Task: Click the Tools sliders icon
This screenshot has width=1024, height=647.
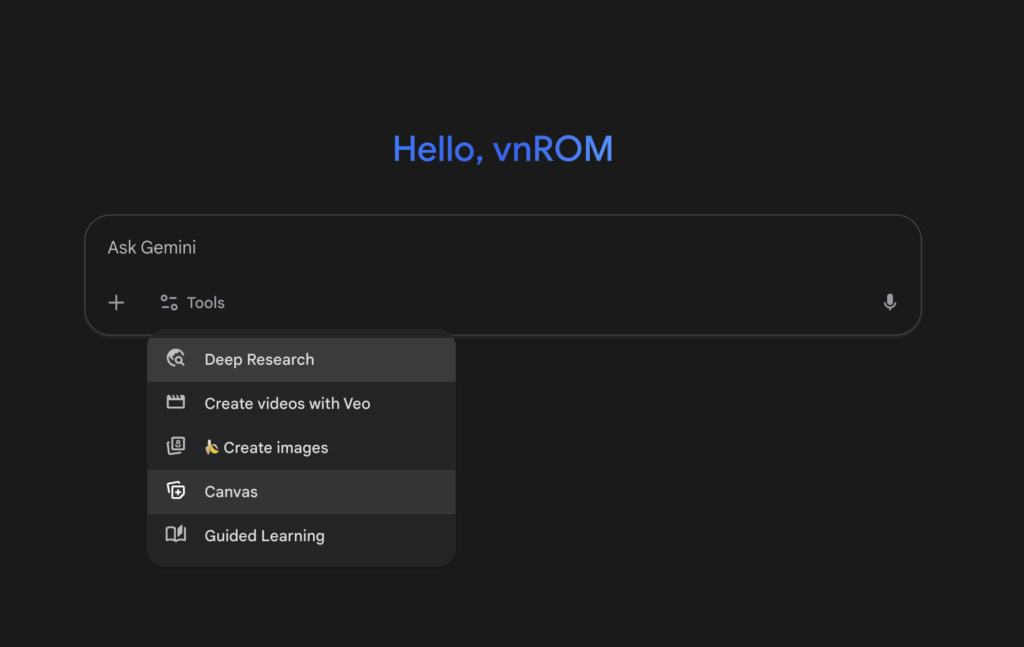Action: point(169,303)
